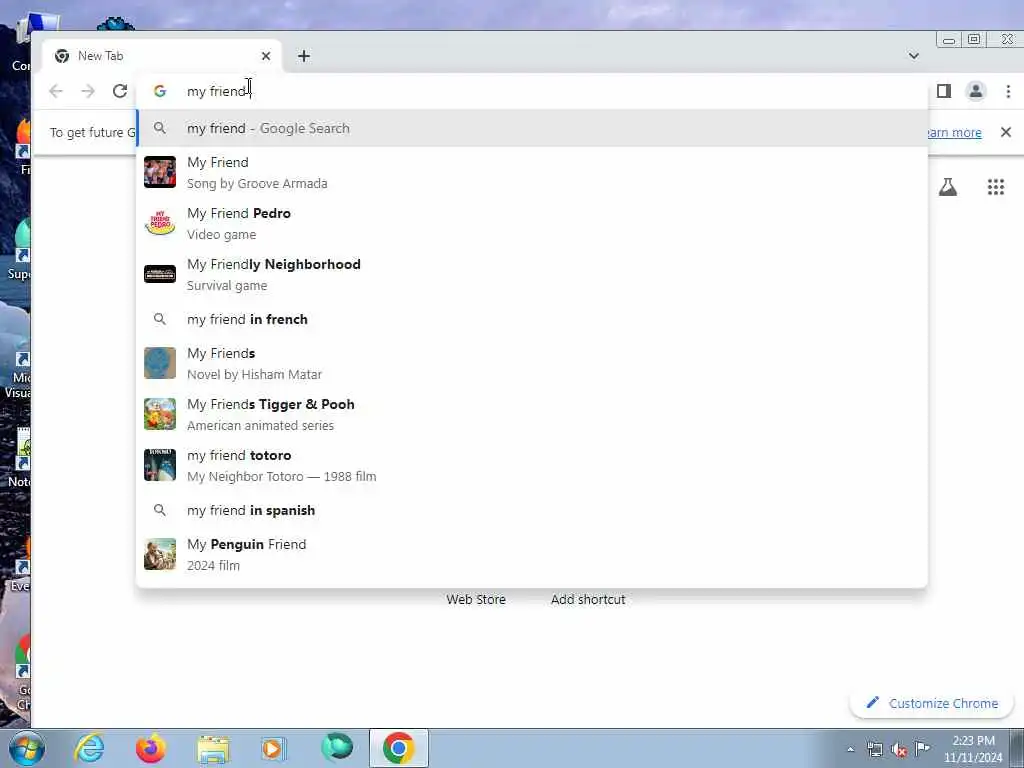Click the network tray icon
Screen dimensions: 1024x768
tap(874, 749)
